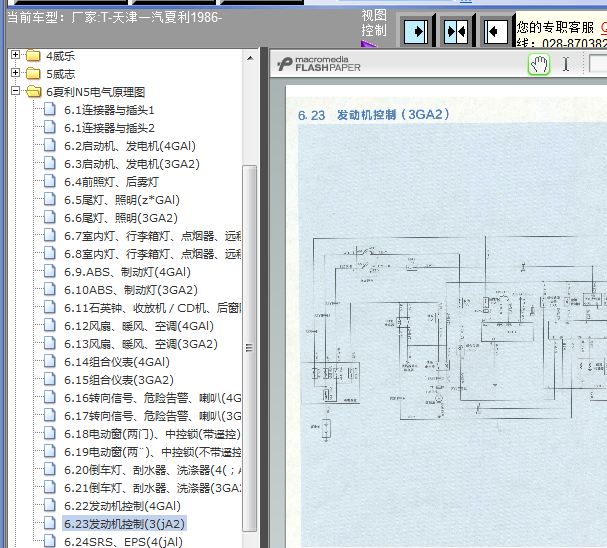607x548 pixels.
Task: Open 6.22发动机控制(4GAI) tree item
Action: click(122, 506)
